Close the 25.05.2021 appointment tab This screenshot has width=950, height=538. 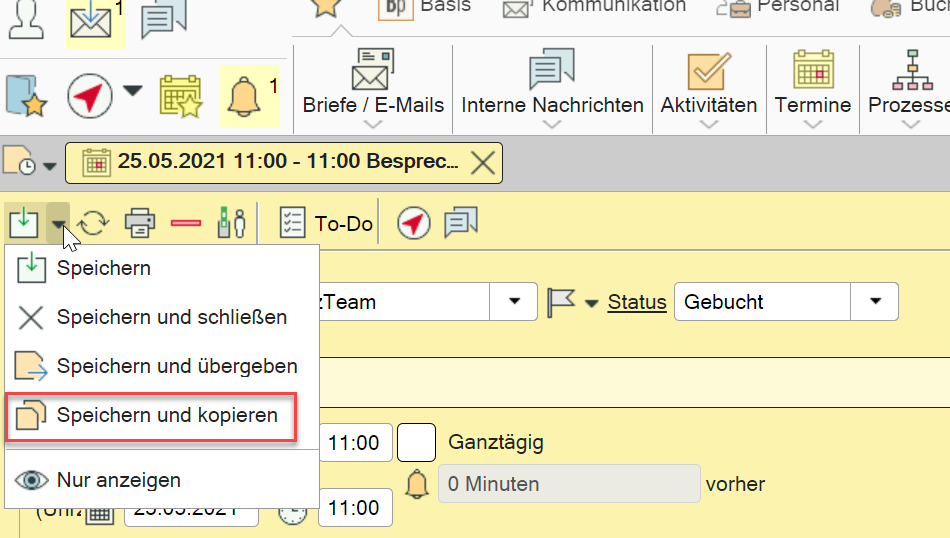(483, 162)
